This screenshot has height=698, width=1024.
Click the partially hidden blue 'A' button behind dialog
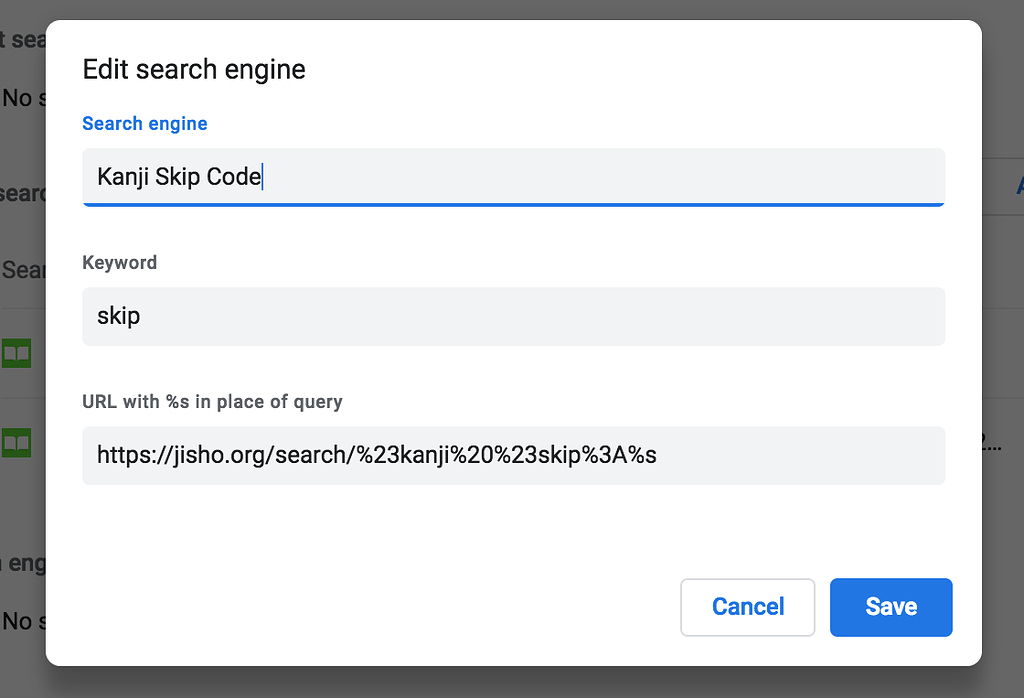tap(1018, 186)
